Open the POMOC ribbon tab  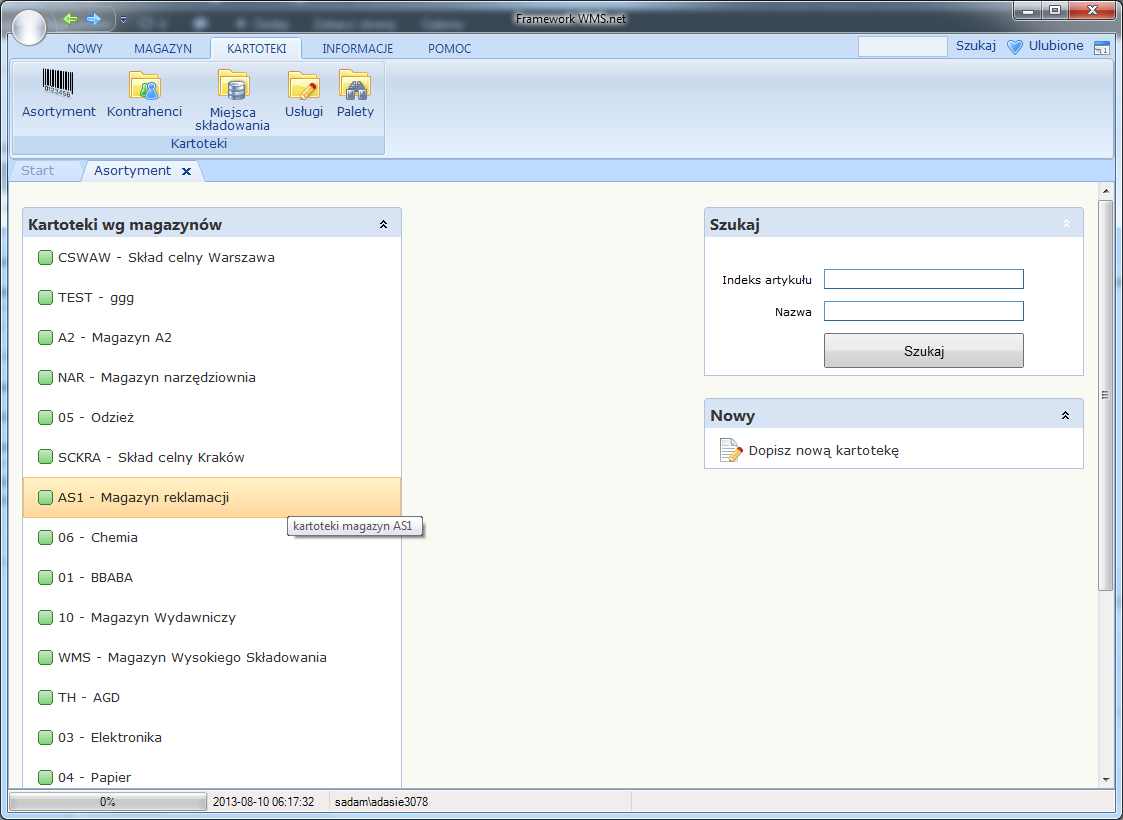tap(450, 49)
